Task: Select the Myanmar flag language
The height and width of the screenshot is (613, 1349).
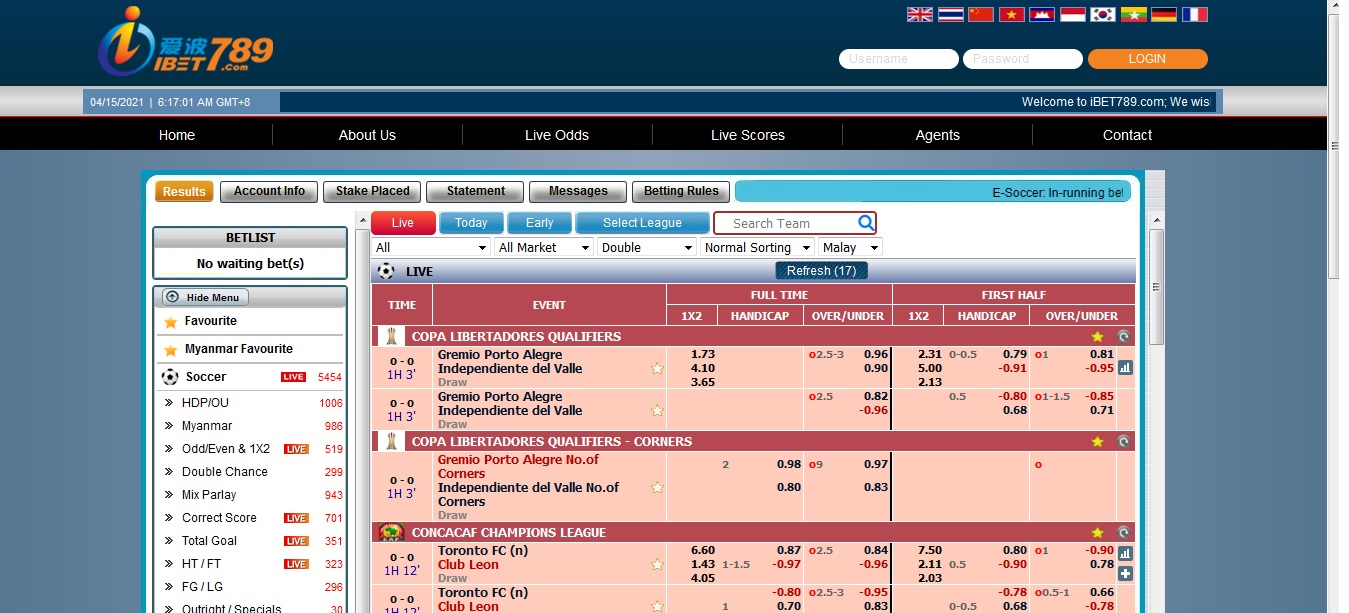Action: 1133,14
